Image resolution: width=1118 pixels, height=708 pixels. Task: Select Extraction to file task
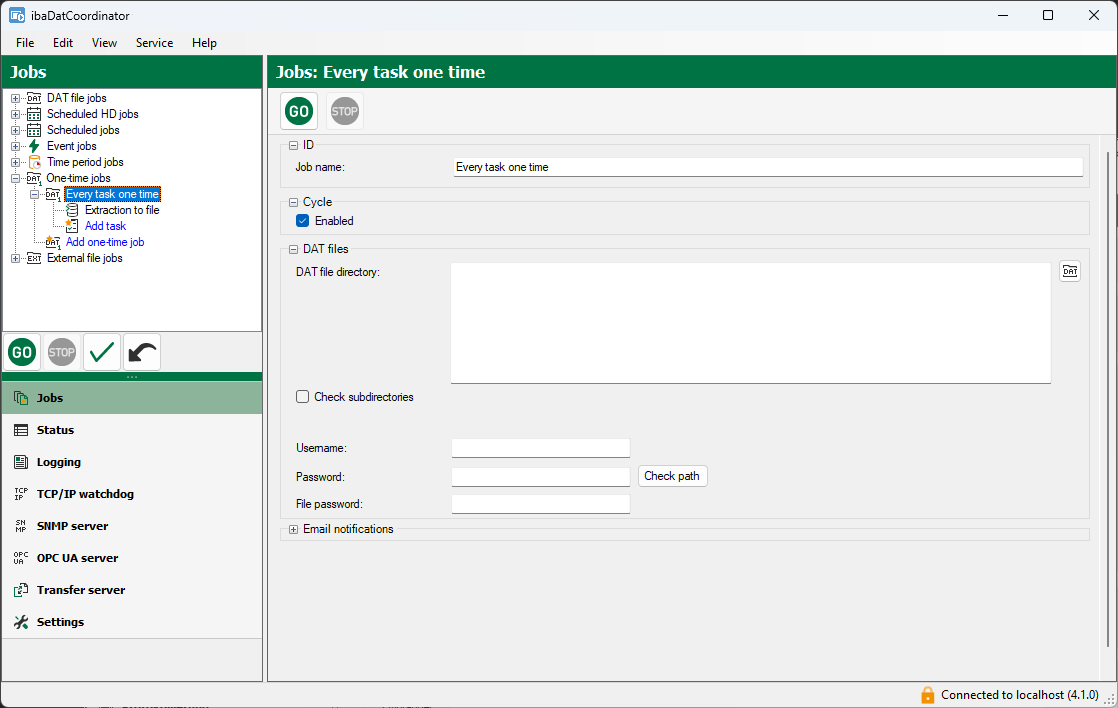pos(122,210)
